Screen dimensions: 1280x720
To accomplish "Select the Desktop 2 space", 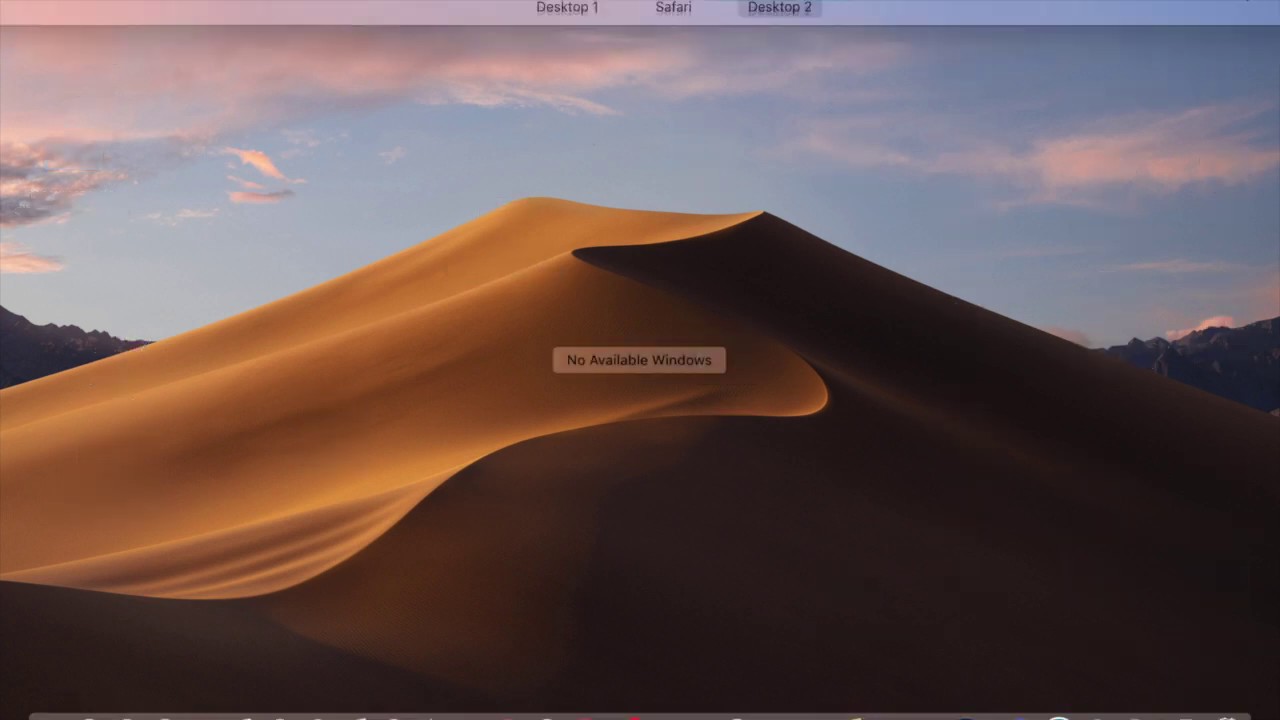I will point(780,8).
